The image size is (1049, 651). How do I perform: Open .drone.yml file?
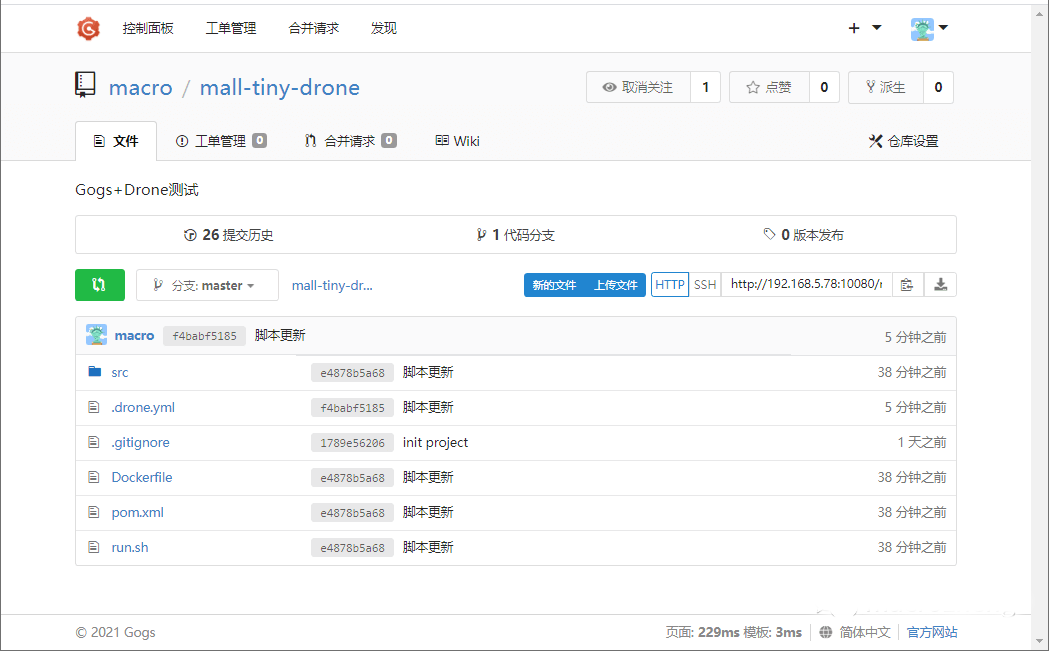click(x=143, y=407)
